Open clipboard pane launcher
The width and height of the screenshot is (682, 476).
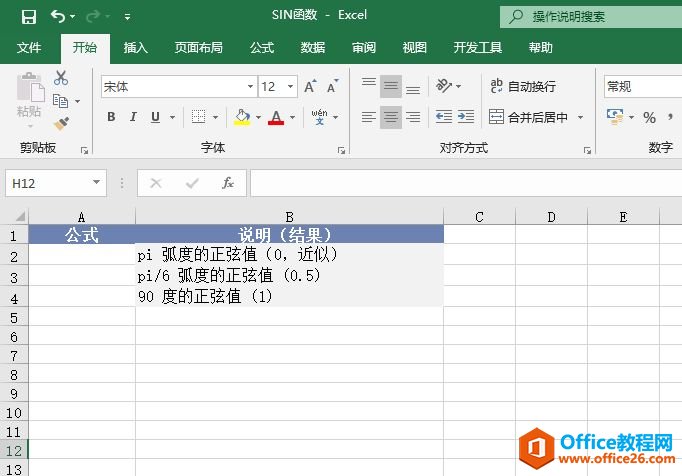pyautogui.click(x=84, y=151)
